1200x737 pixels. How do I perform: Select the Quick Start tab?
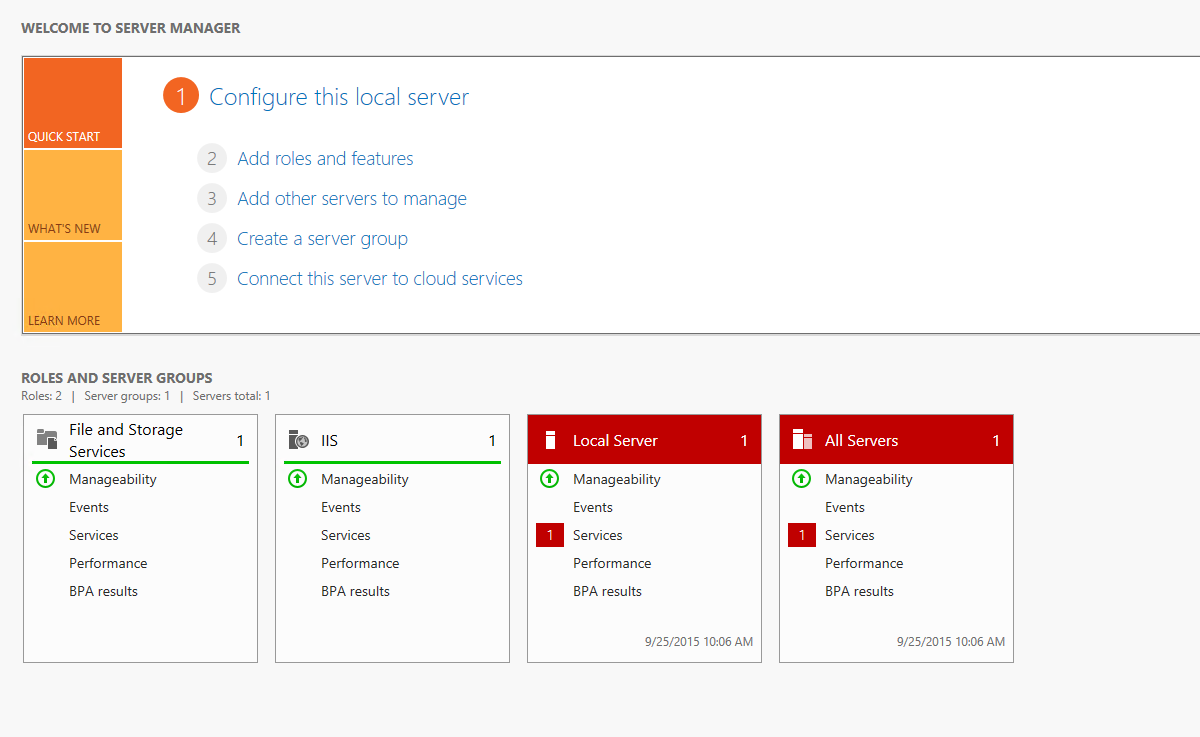[73, 103]
